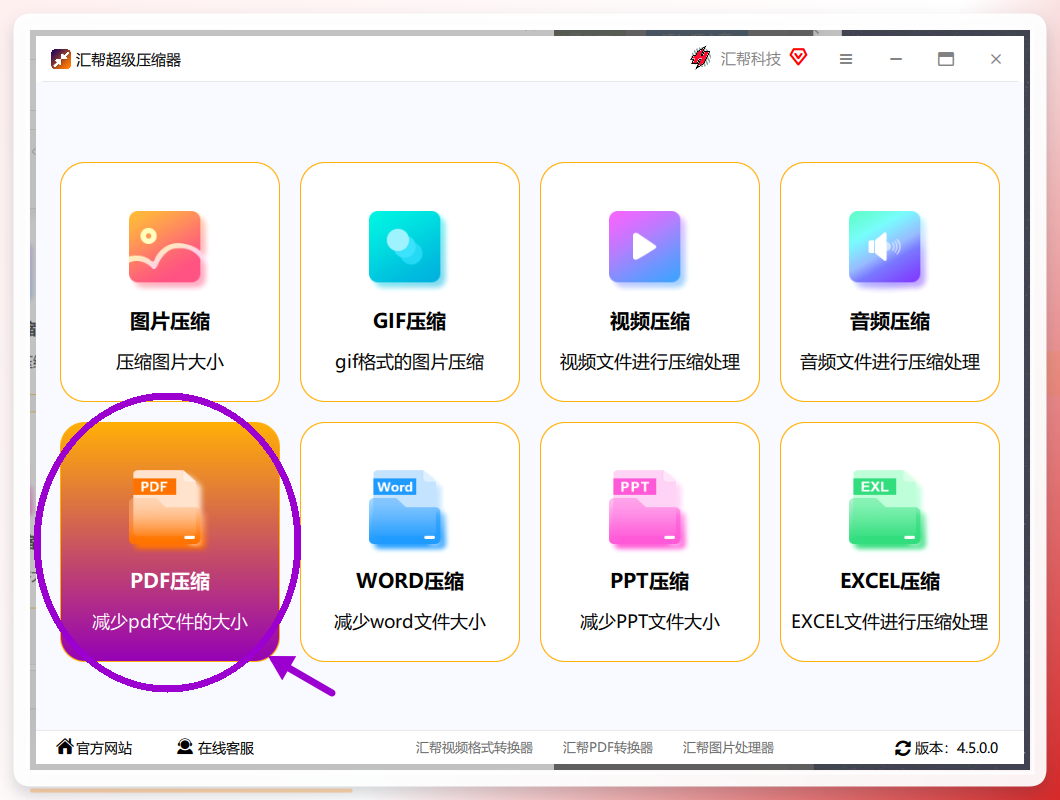Click the 图片压缩 card title

click(x=170, y=321)
